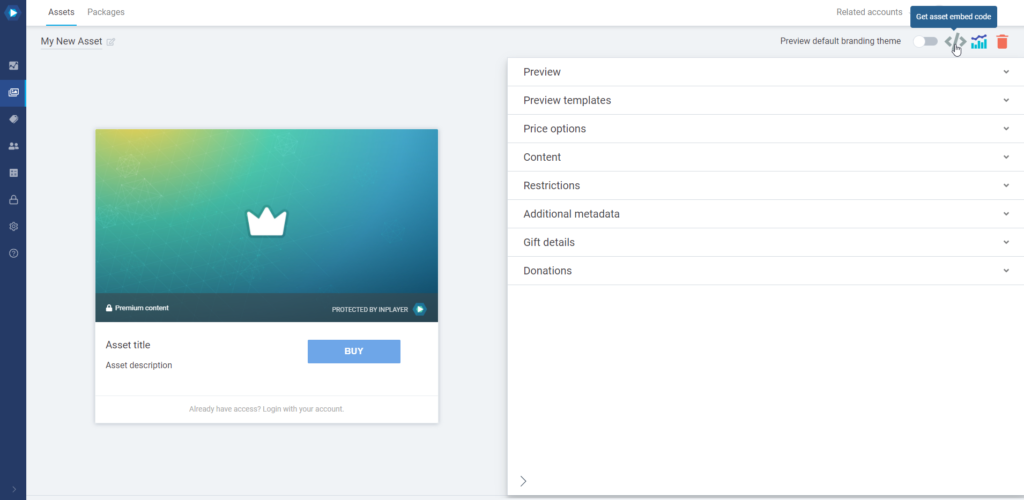Open the price tags section in sidebar
The height and width of the screenshot is (500, 1024).
click(13, 119)
